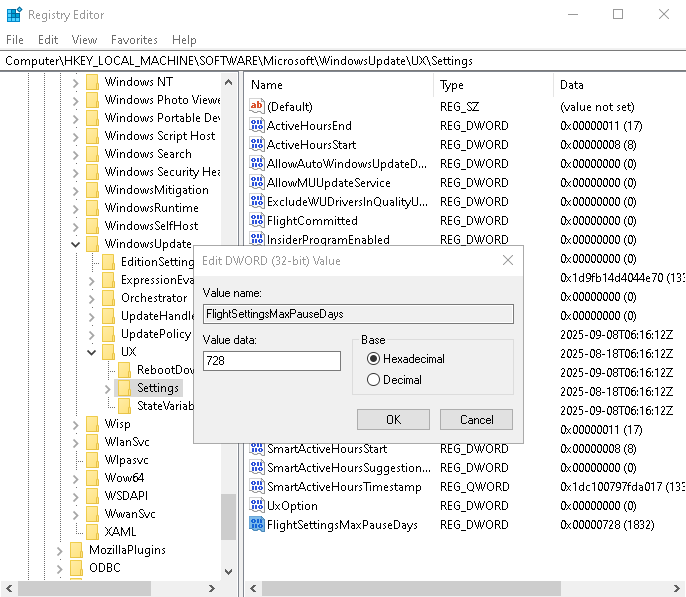Sort values by the Type column header
This screenshot has width=686, height=597.
click(494, 85)
